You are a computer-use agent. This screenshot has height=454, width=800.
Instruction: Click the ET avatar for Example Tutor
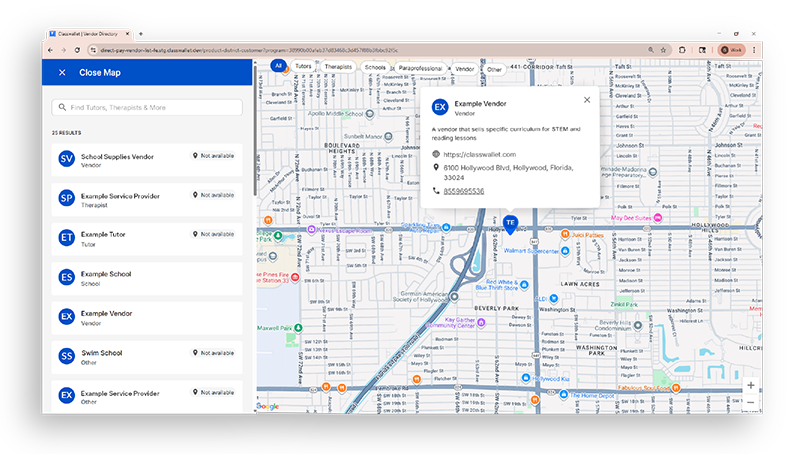[67, 238]
